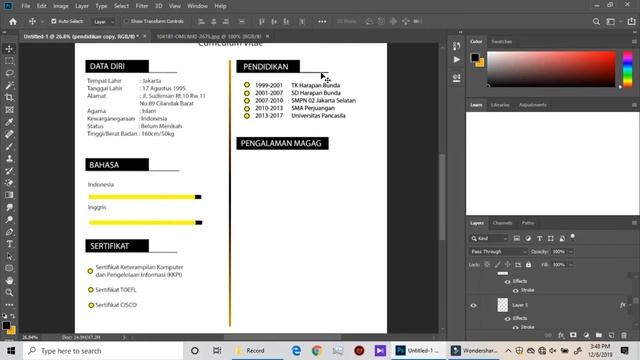Viewport: 640px width, 360px height.
Task: Click align left edges icon
Action: click(201, 21)
